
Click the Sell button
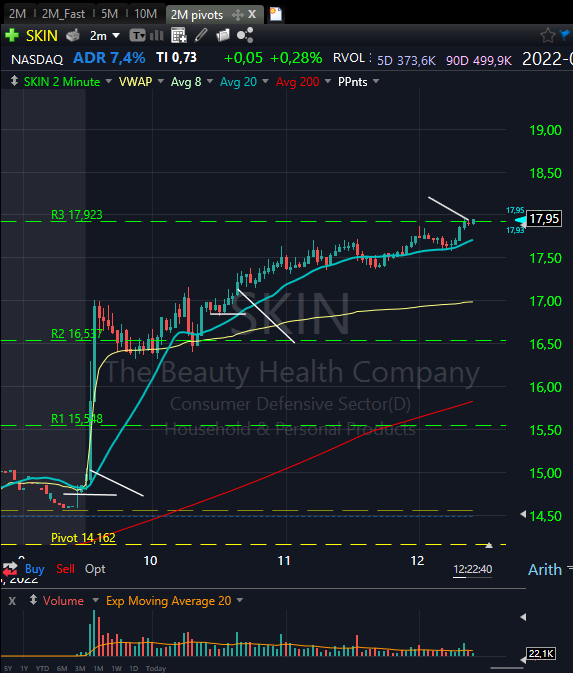65,569
